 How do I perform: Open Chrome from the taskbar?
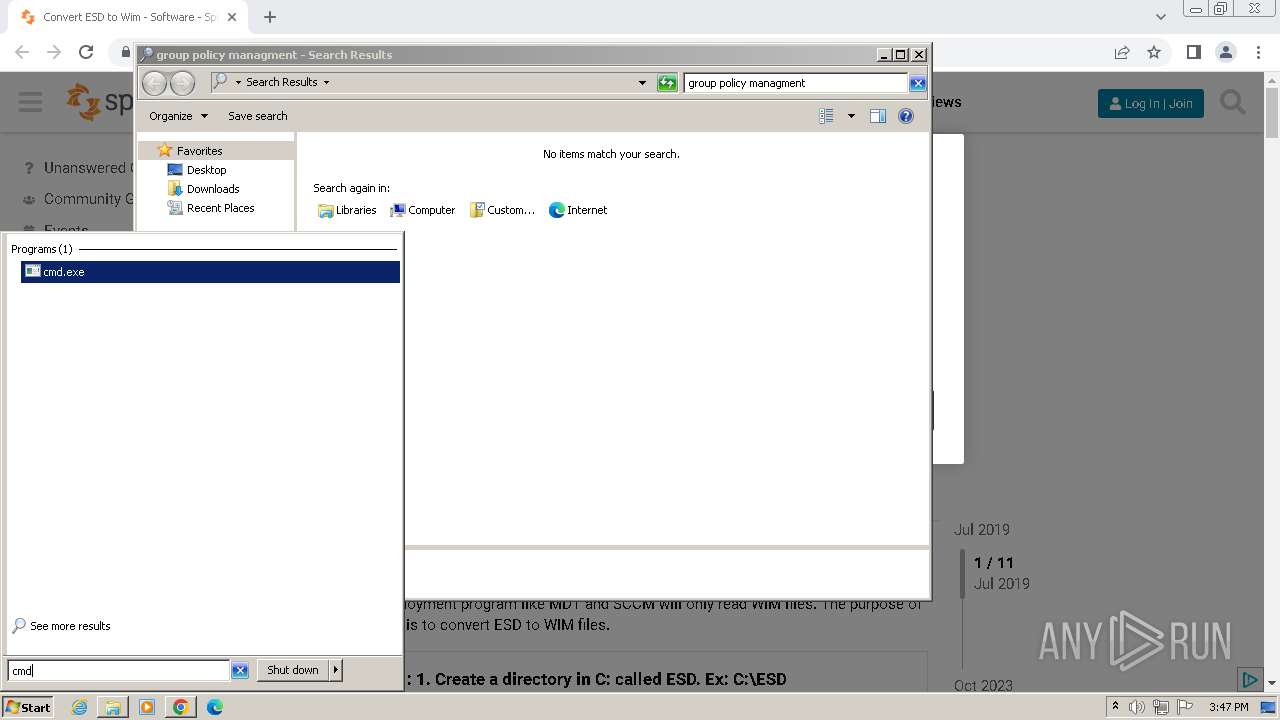click(181, 707)
